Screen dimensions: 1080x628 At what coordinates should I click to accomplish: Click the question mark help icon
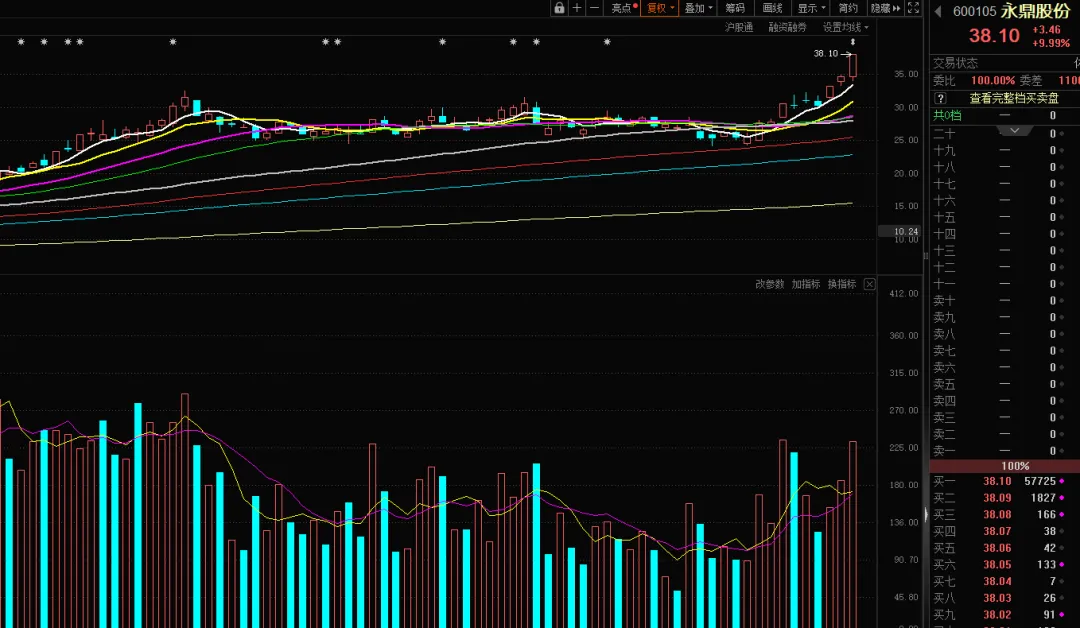pos(940,98)
